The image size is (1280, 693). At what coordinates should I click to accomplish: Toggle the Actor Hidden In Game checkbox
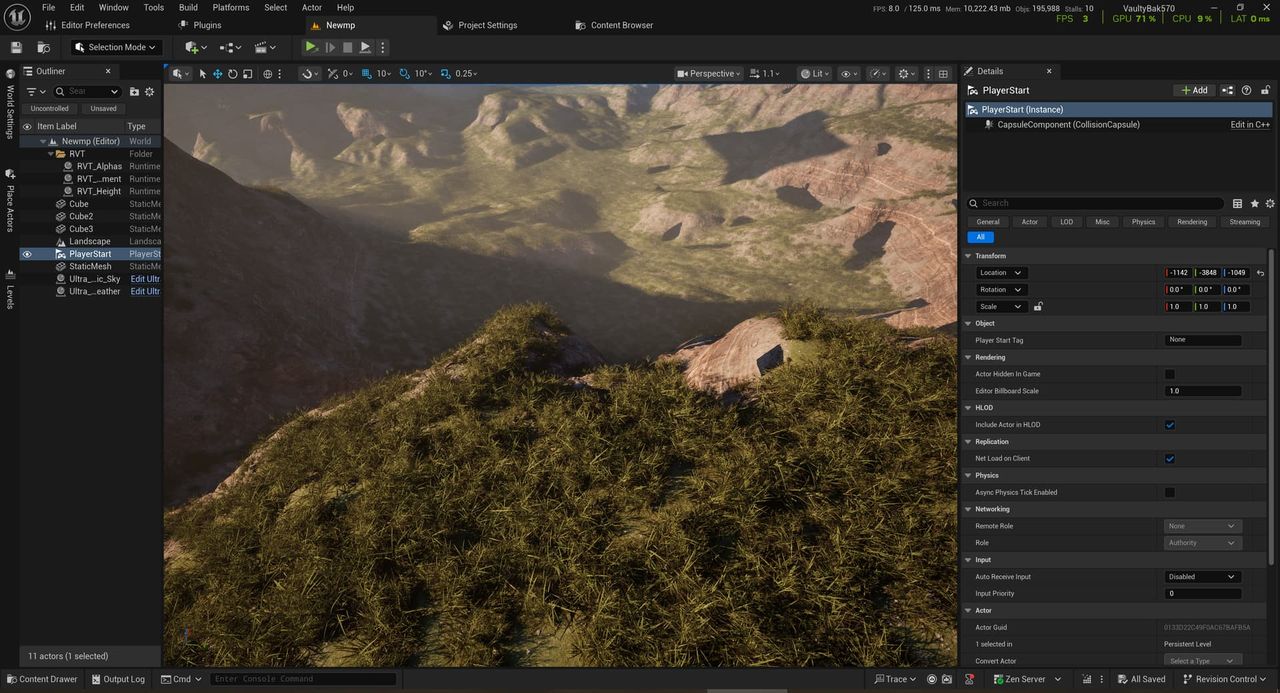(x=1170, y=374)
